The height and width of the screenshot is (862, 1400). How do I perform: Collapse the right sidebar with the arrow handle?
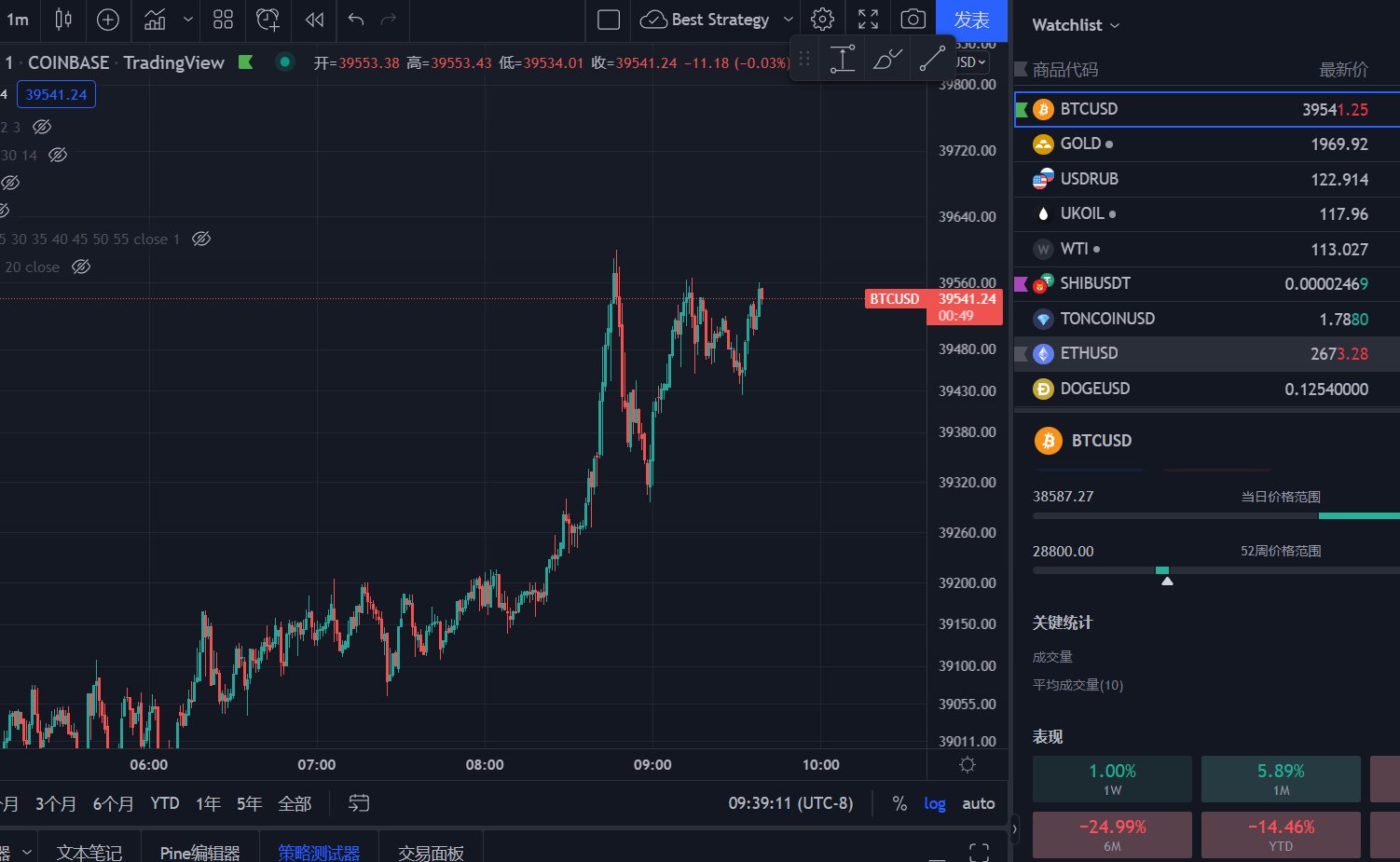point(1014,828)
